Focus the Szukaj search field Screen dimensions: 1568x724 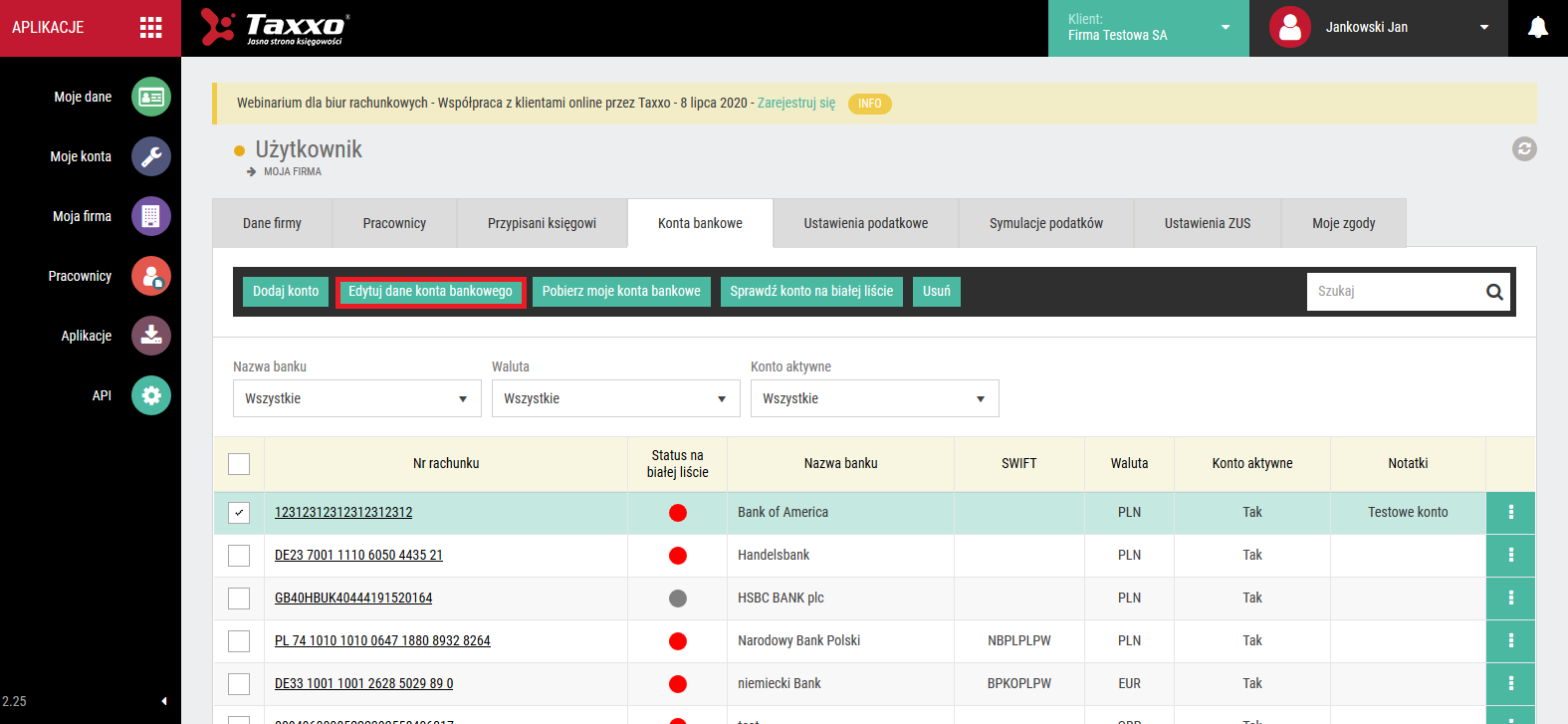[1394, 292]
